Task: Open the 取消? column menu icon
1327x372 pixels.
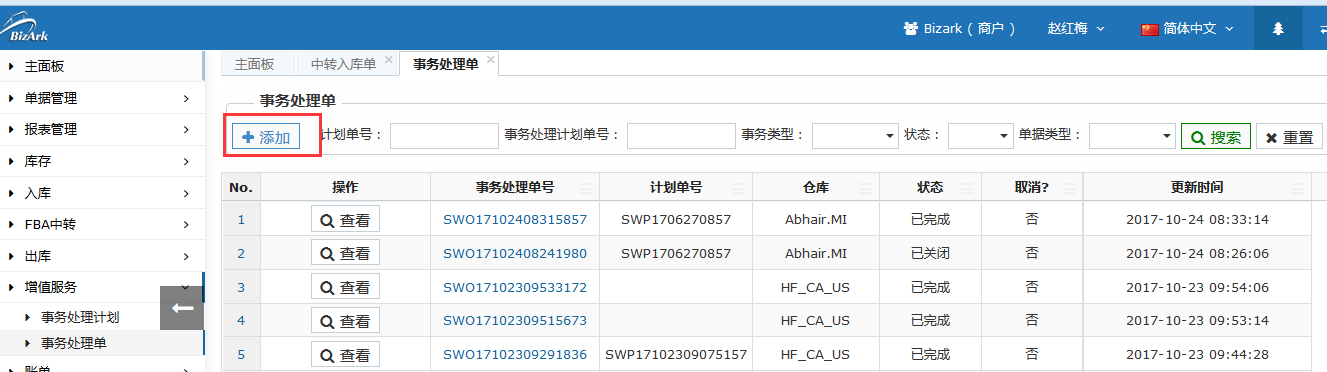Action: (1069, 188)
